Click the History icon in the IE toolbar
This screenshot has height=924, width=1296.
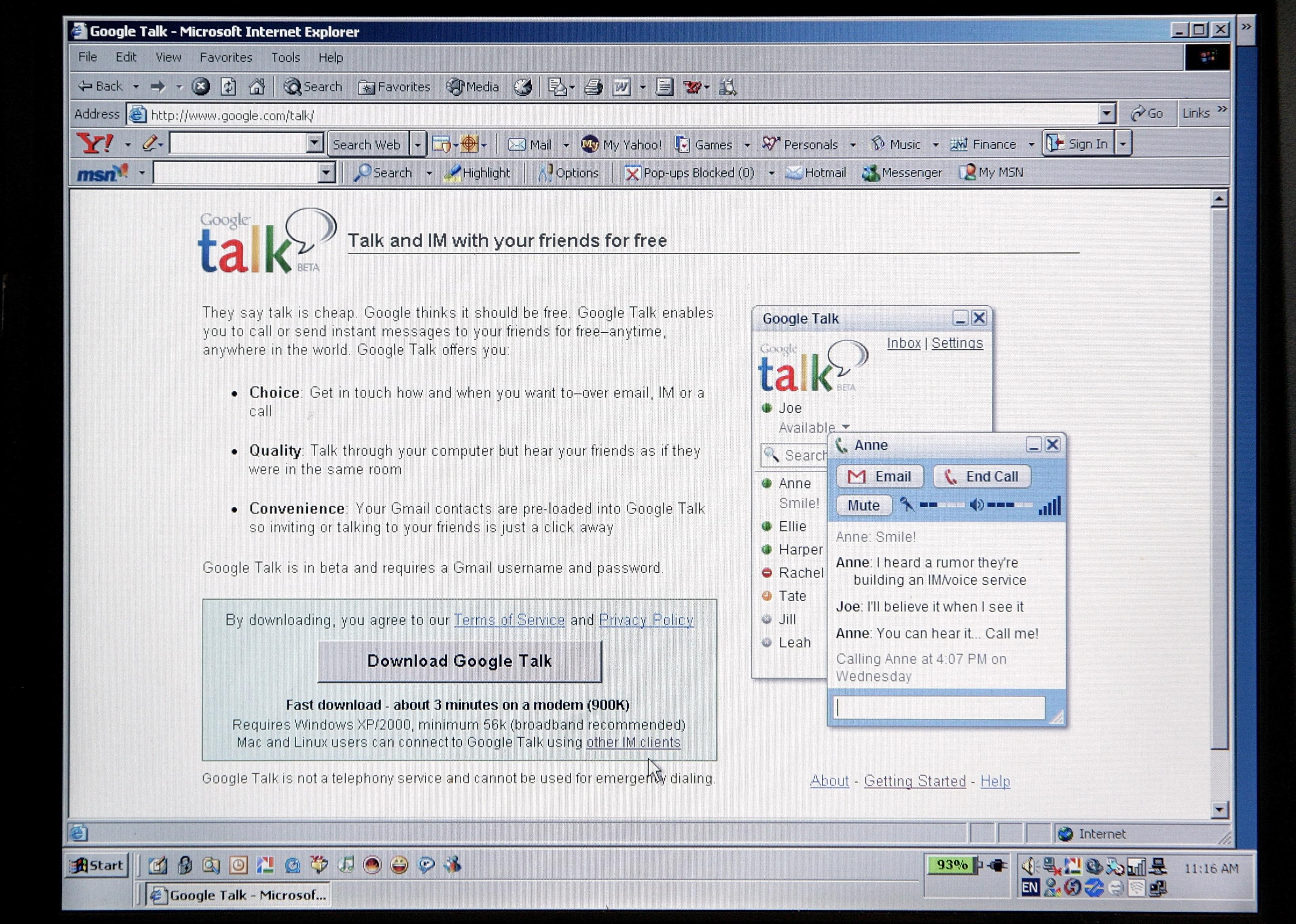523,87
